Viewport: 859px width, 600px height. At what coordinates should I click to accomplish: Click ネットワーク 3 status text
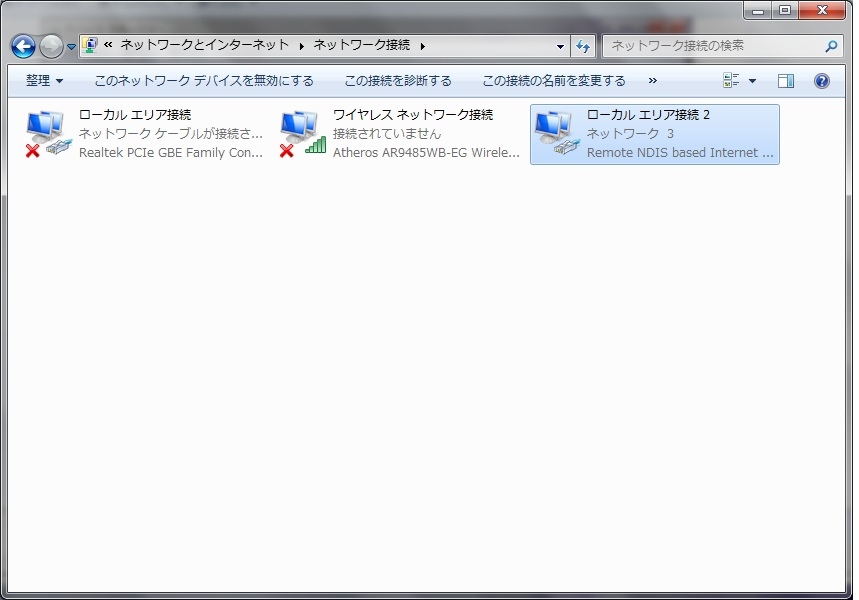pos(630,134)
